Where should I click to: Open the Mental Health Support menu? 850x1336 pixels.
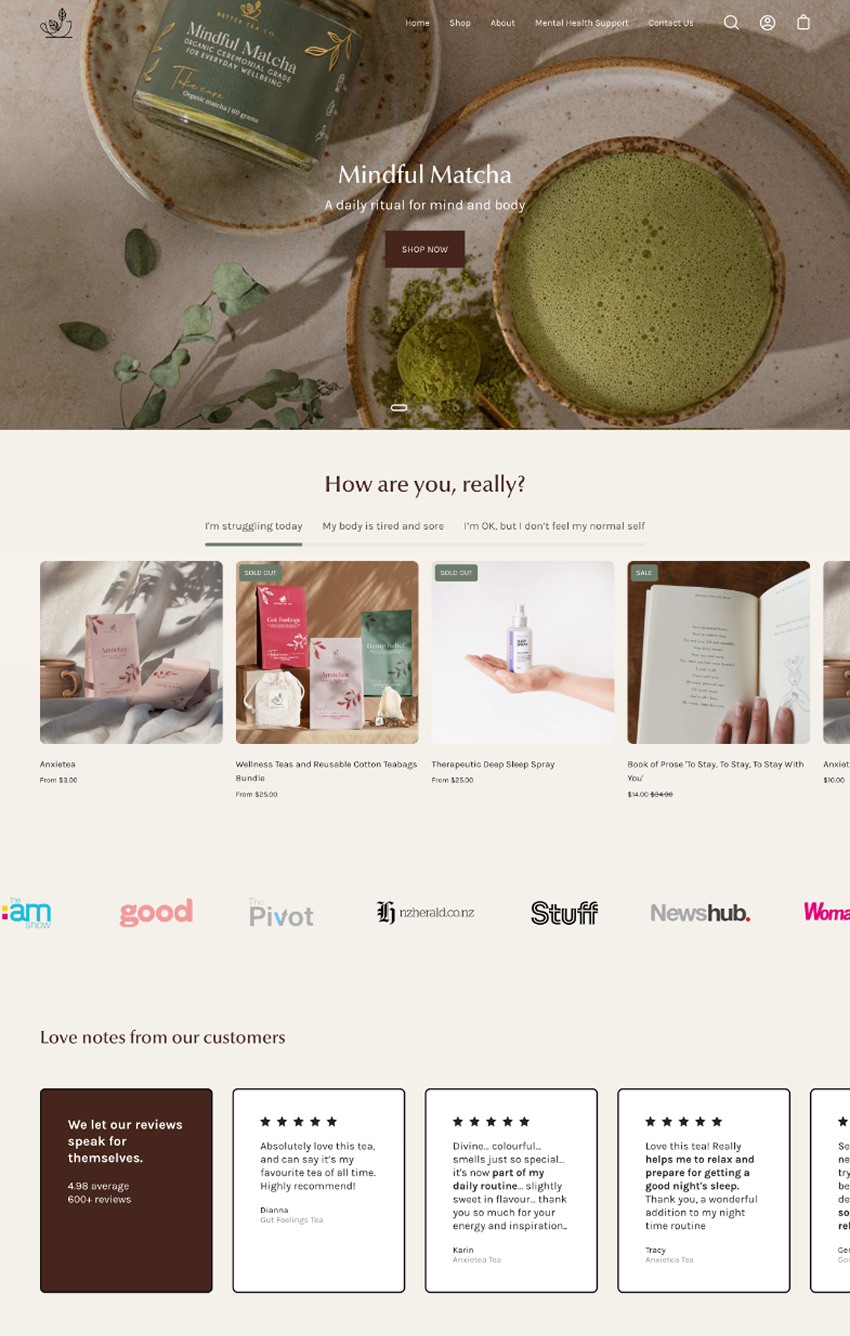(x=582, y=23)
